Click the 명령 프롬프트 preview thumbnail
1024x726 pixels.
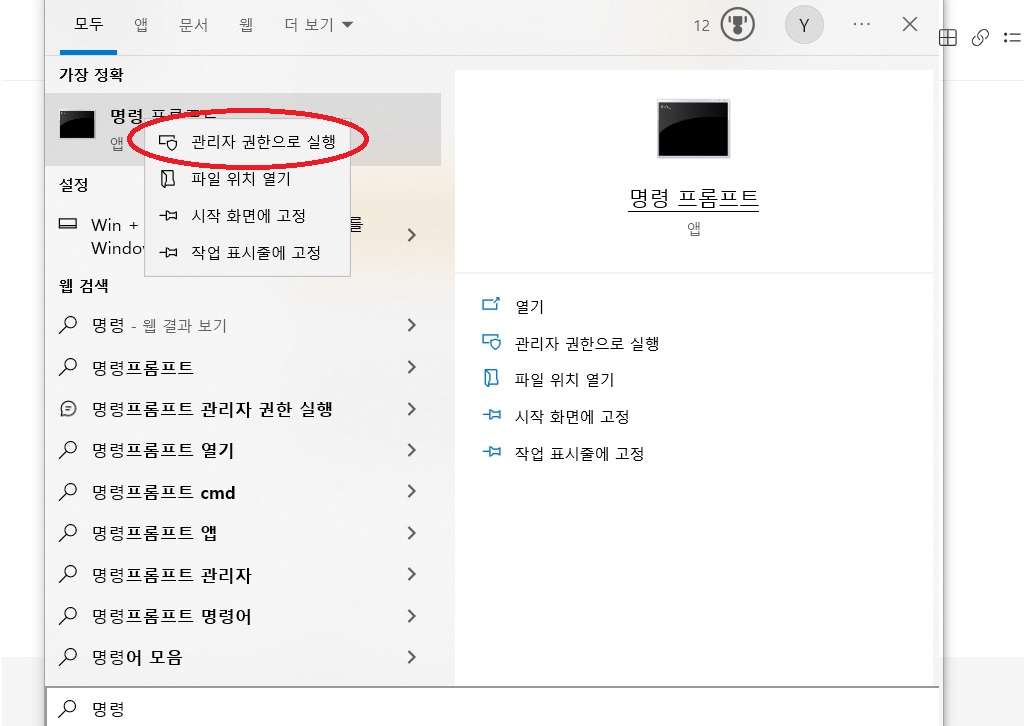click(693, 128)
